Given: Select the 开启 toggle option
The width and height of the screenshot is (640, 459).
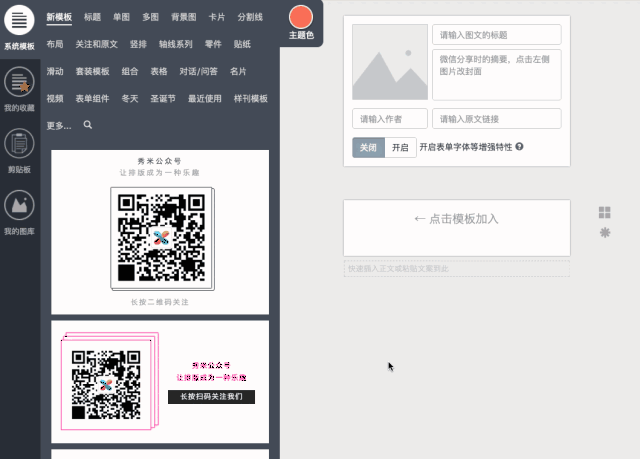Looking at the screenshot, I should (400, 147).
